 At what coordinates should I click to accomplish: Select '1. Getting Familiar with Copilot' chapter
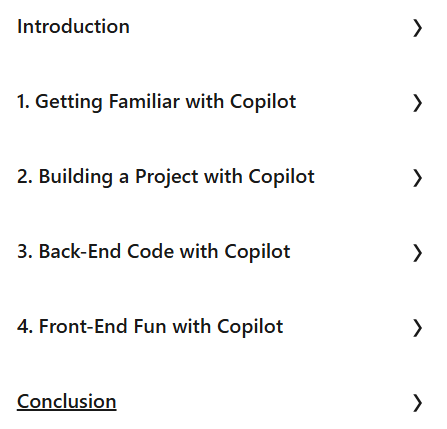(156, 102)
